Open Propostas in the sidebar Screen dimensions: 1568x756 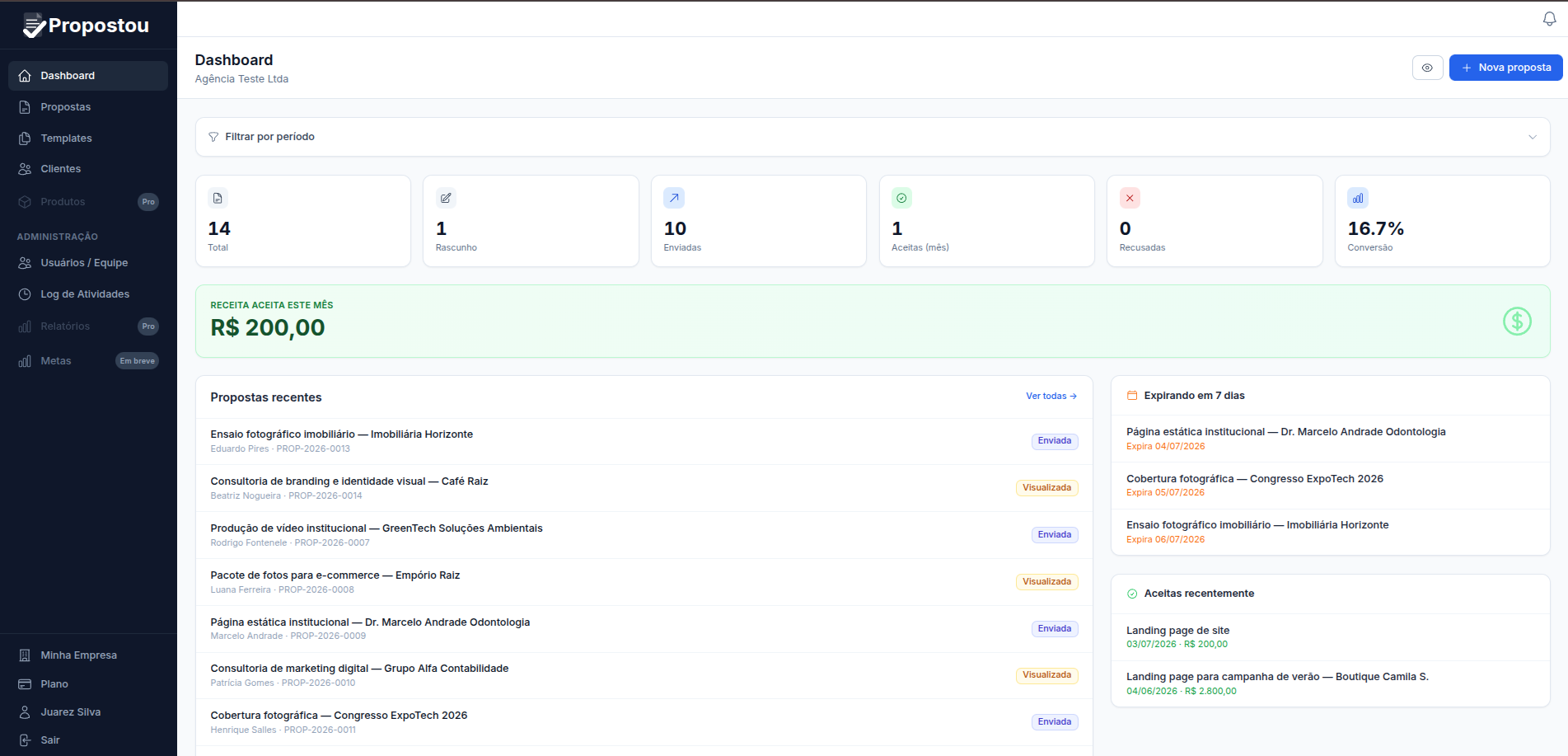point(88,107)
